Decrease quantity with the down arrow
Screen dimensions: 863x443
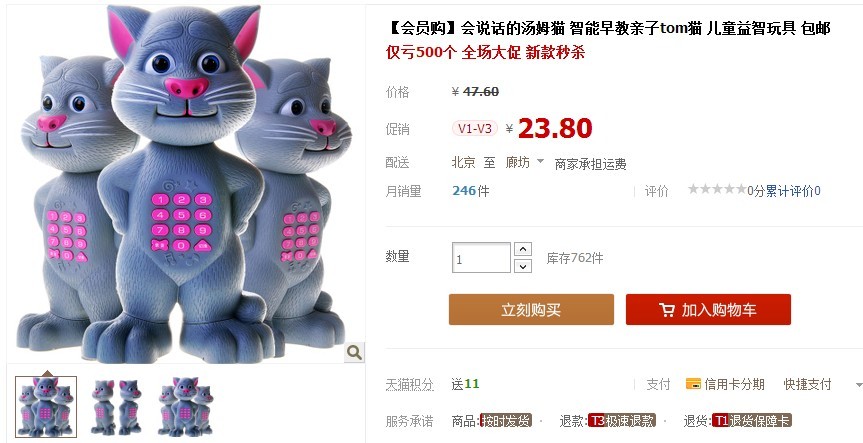(523, 266)
